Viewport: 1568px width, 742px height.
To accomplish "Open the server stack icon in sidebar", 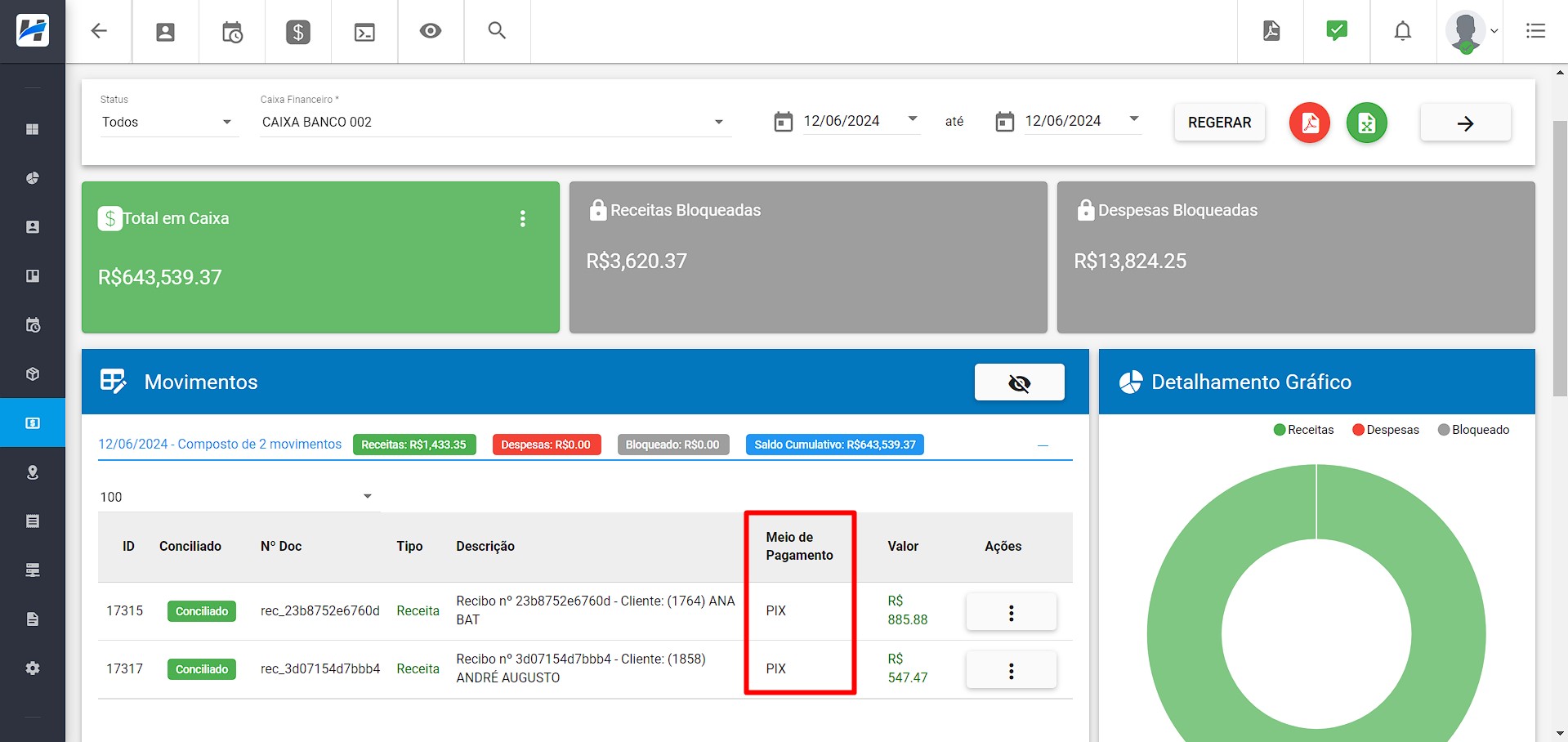I will pyautogui.click(x=33, y=570).
